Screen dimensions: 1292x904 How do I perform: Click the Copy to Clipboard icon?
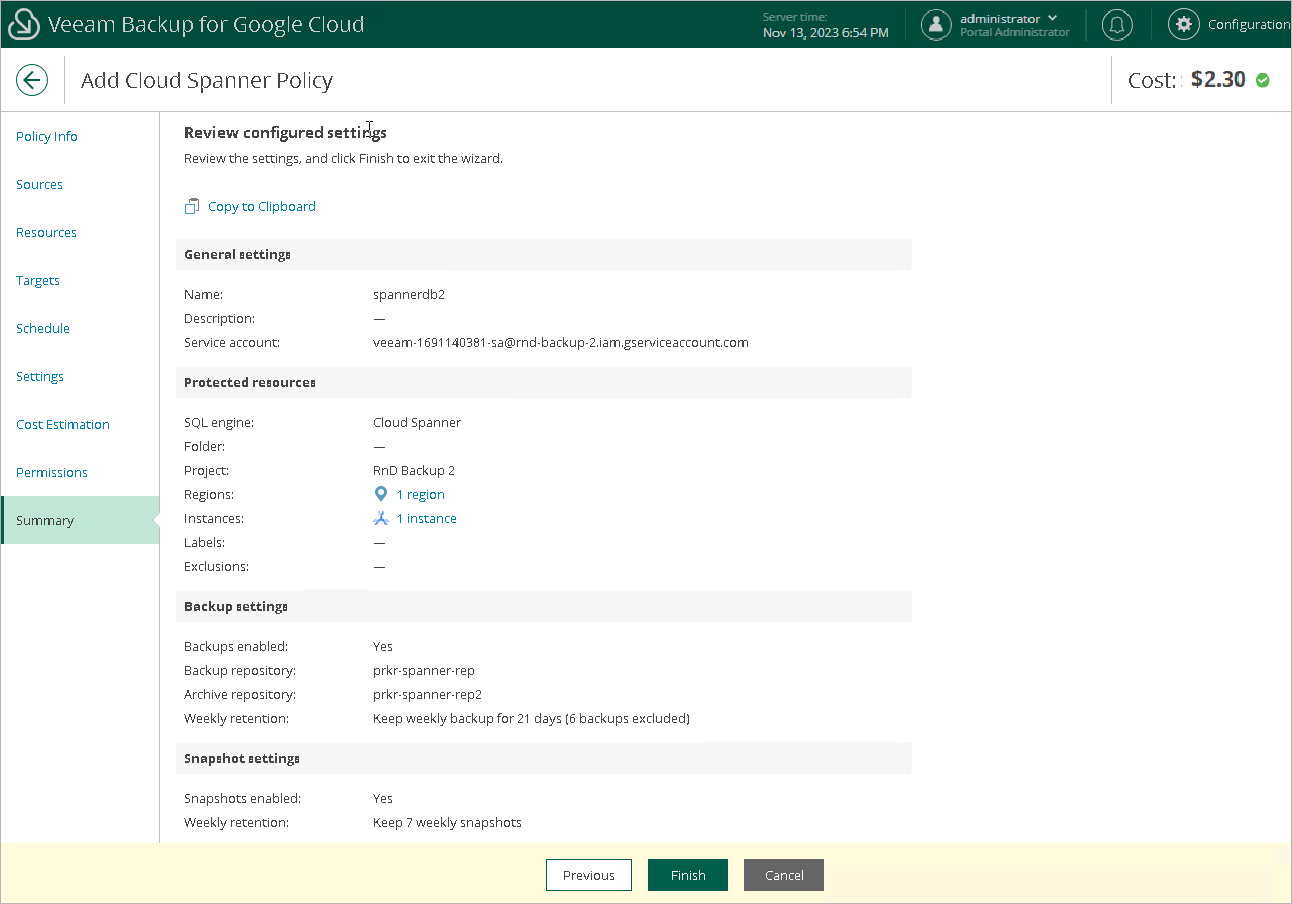click(x=192, y=207)
